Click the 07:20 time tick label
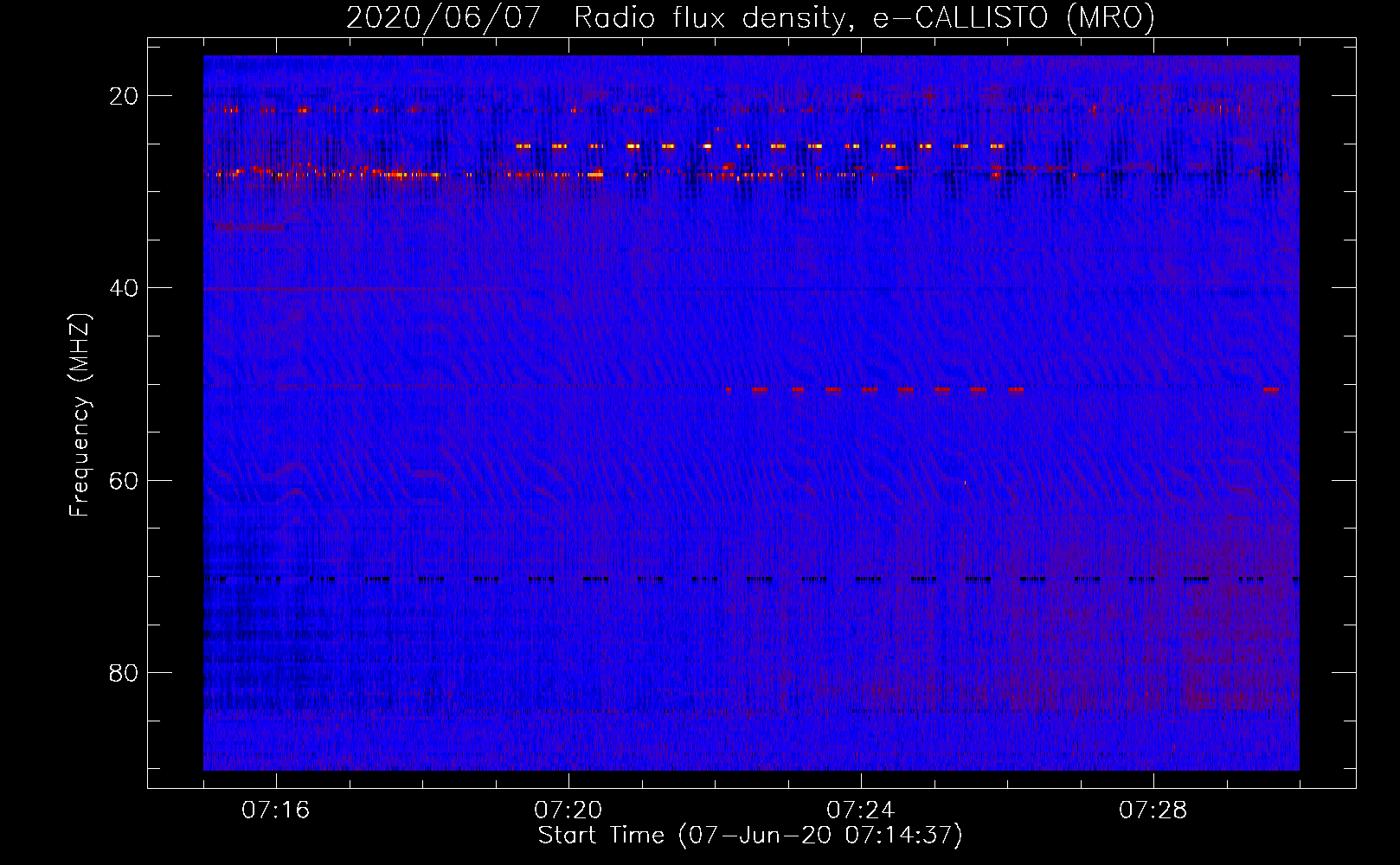The width and height of the screenshot is (1400, 865). 568,810
